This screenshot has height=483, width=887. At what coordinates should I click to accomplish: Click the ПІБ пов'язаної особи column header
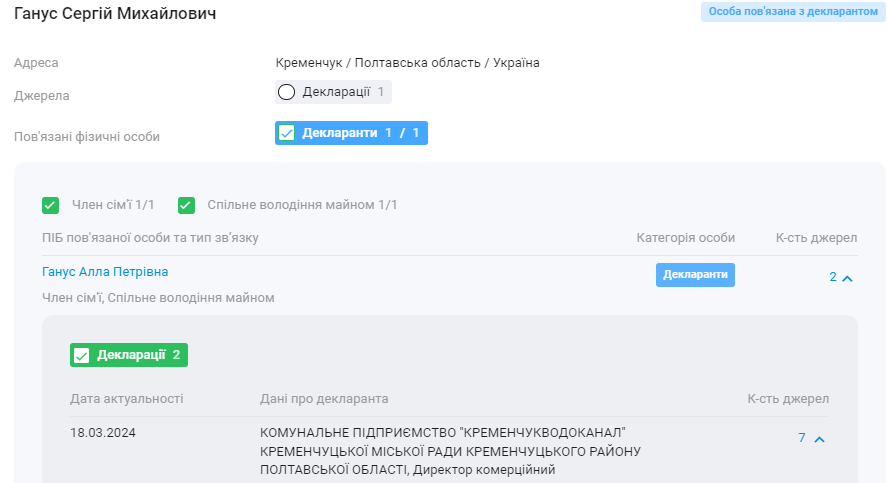tap(150, 238)
